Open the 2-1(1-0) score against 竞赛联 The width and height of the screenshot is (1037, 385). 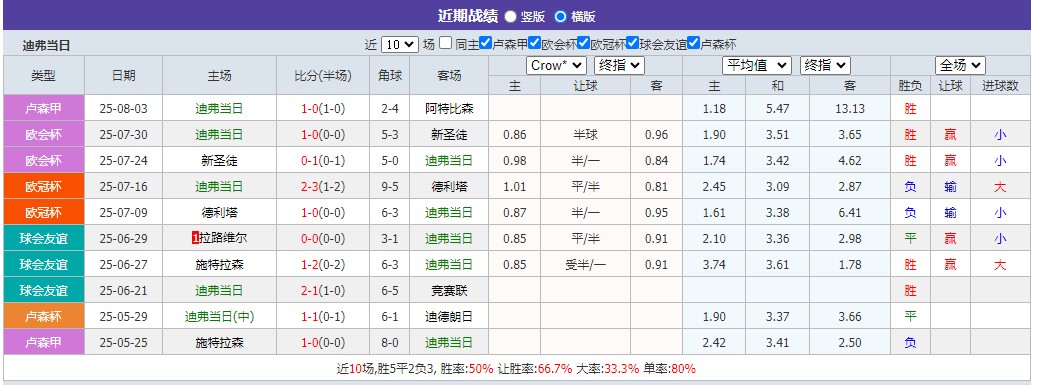point(323,290)
